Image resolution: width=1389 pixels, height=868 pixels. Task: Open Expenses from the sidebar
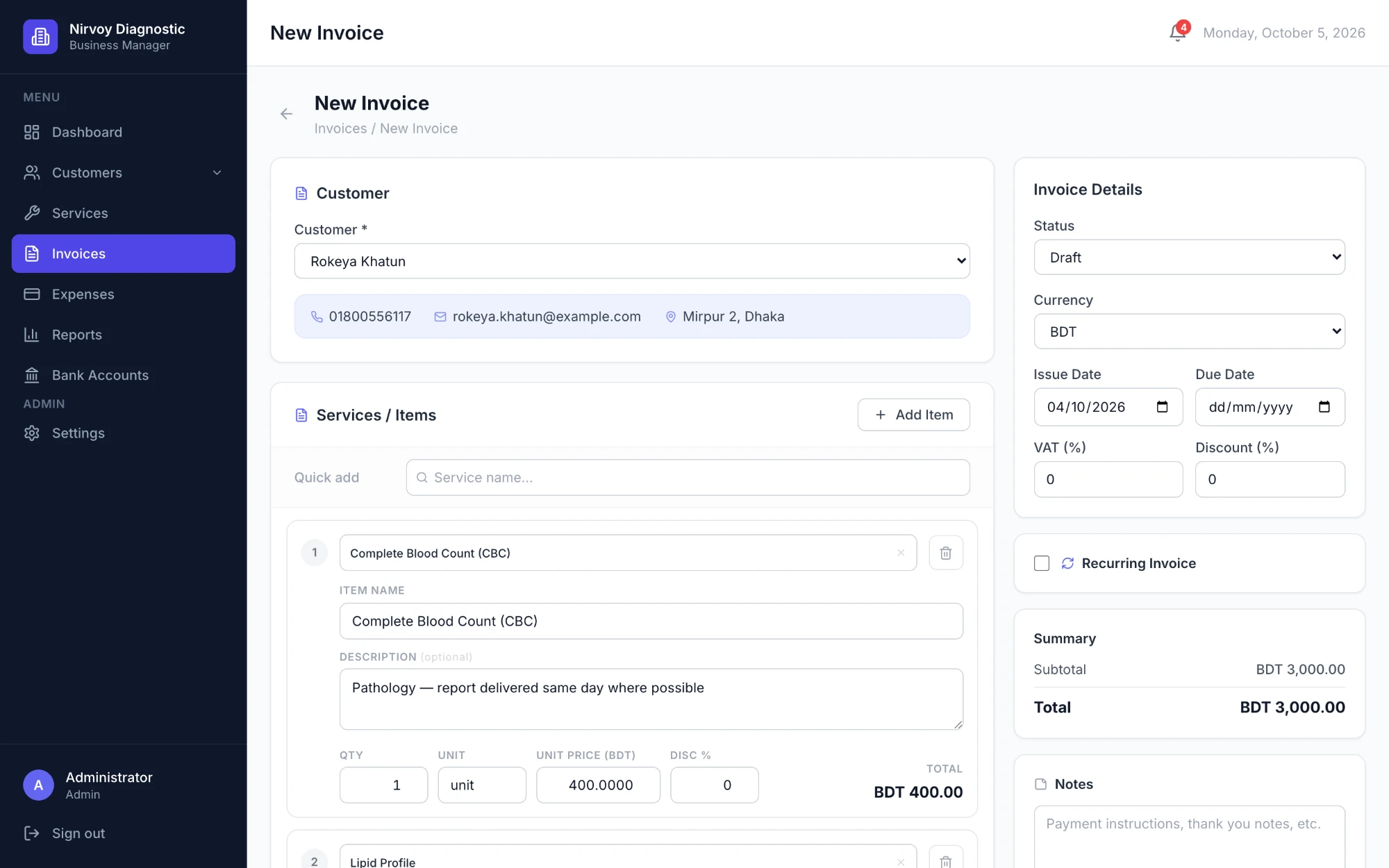124,294
